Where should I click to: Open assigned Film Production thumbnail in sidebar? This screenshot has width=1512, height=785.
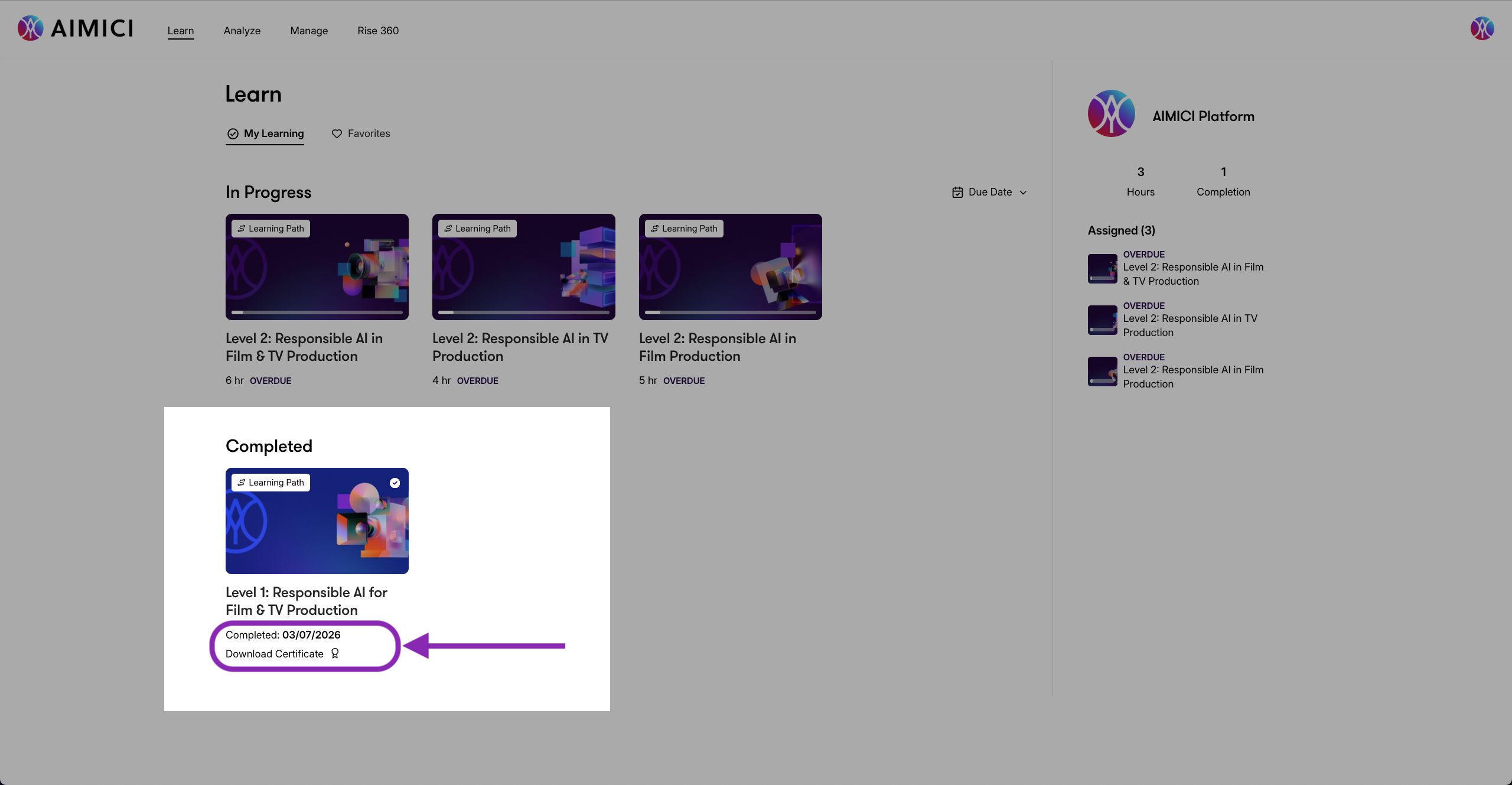(1103, 372)
